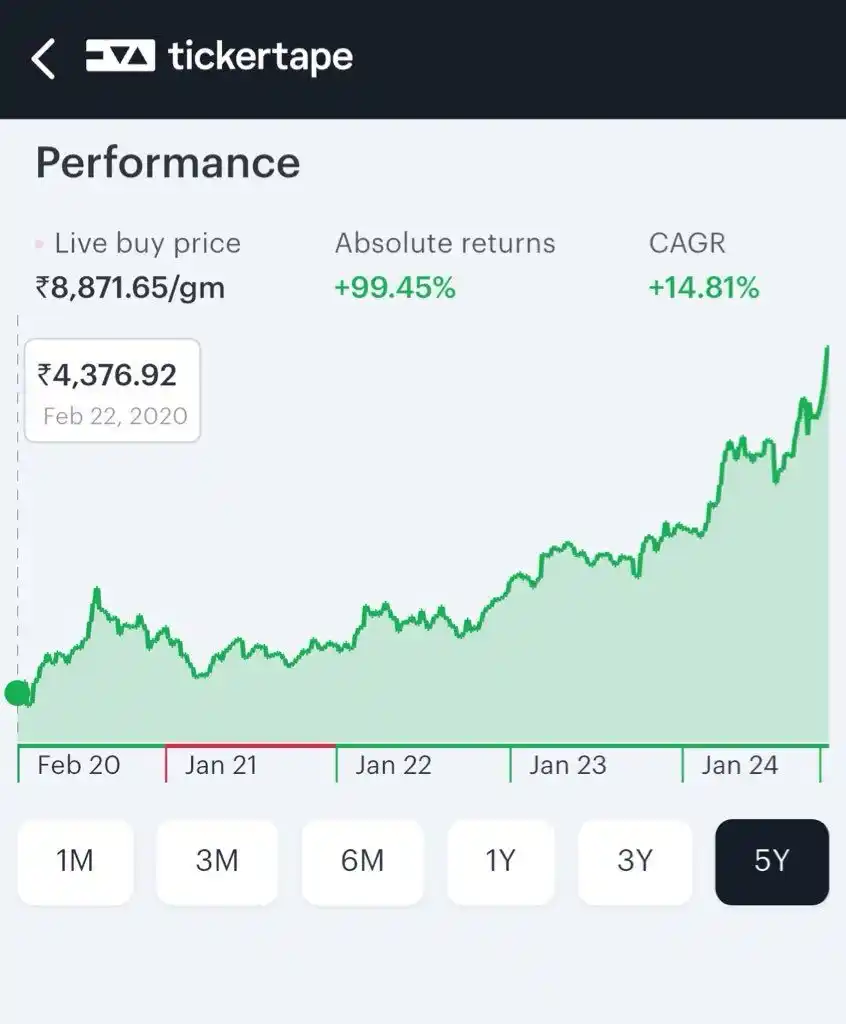The width and height of the screenshot is (846, 1024).
Task: Choose the 5Y performance period
Action: pyautogui.click(x=771, y=861)
